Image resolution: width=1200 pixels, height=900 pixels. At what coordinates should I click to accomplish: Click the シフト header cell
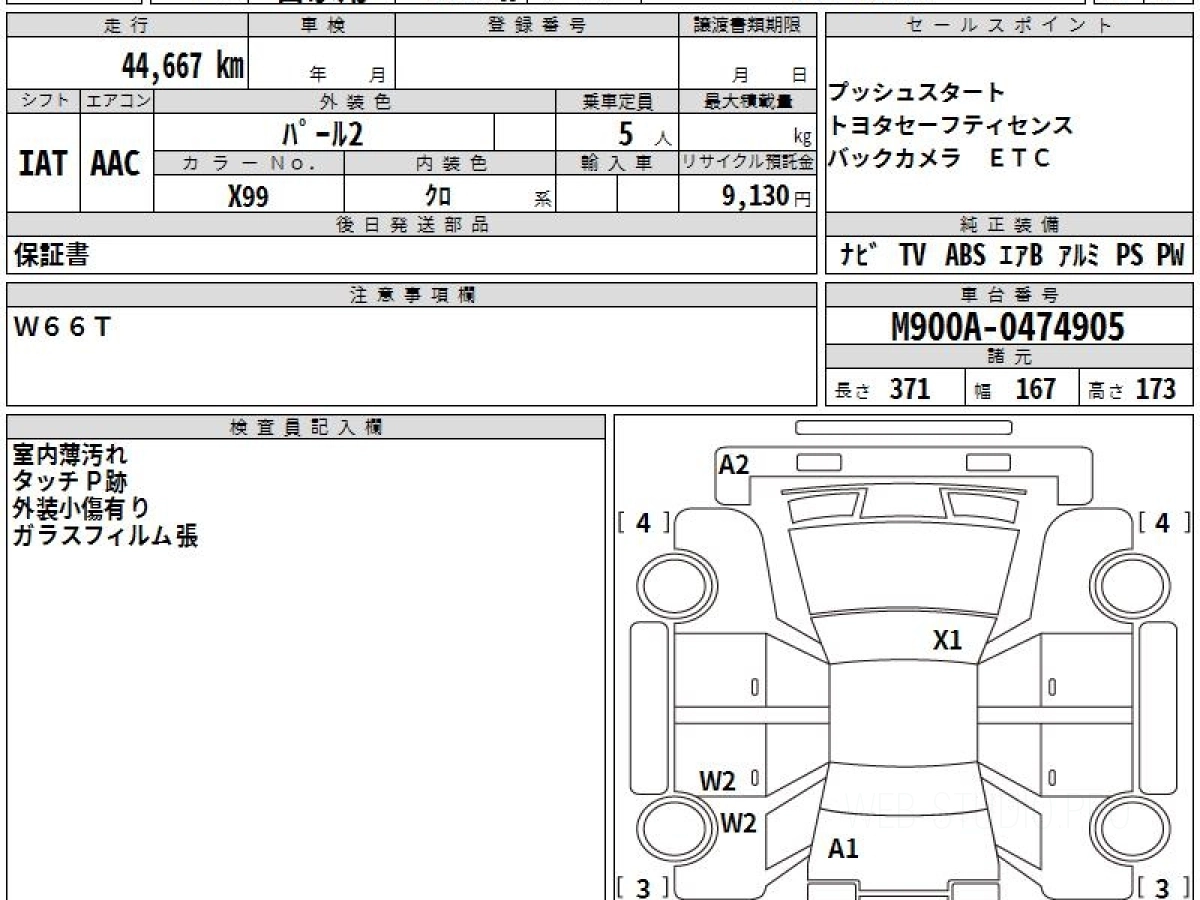(x=43, y=101)
